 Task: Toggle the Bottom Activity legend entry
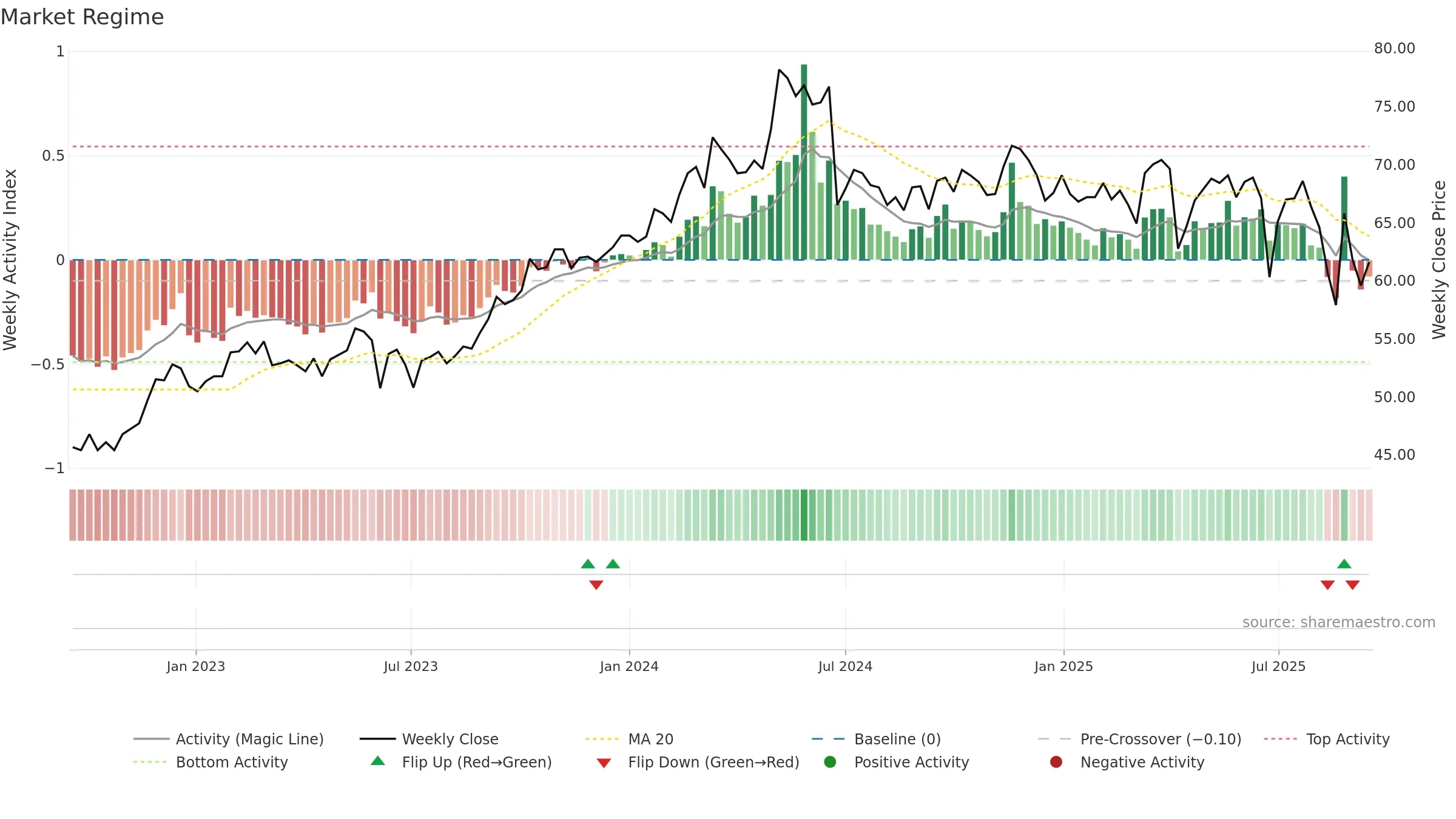click(211, 762)
